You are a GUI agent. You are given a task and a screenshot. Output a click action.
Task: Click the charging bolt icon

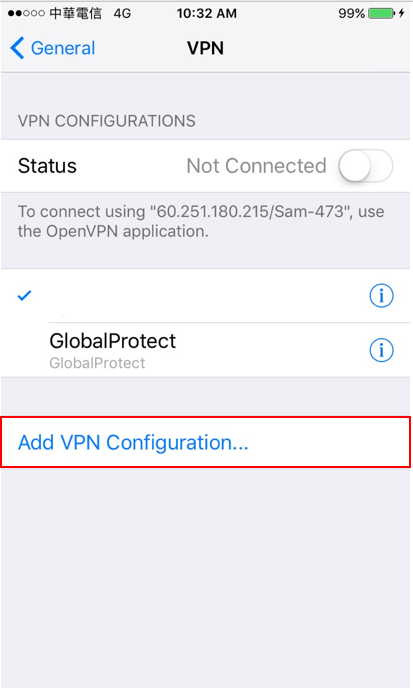click(401, 13)
